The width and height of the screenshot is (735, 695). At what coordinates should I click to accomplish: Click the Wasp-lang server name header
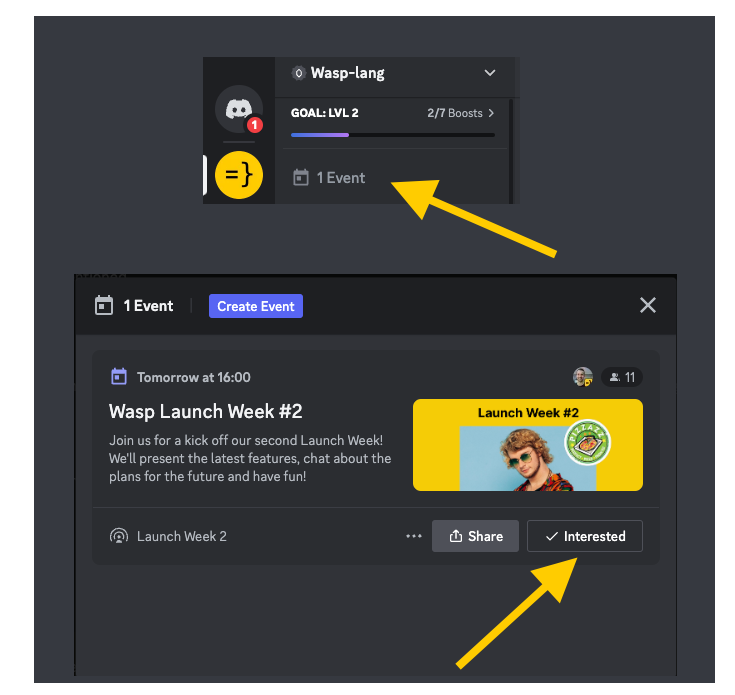[347, 73]
